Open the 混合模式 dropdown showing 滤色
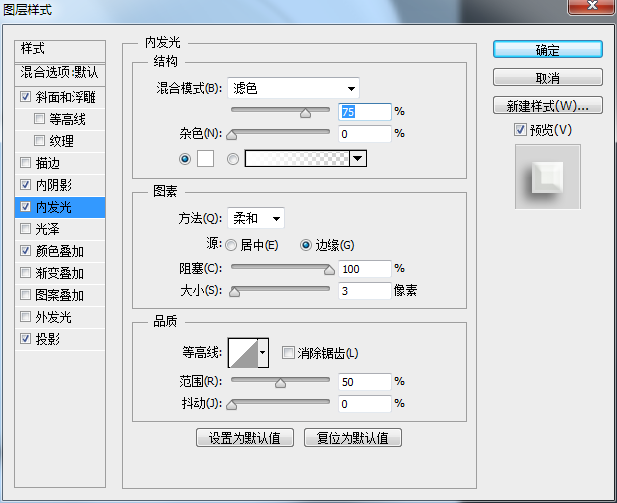This screenshot has height=503, width=617. click(x=294, y=88)
